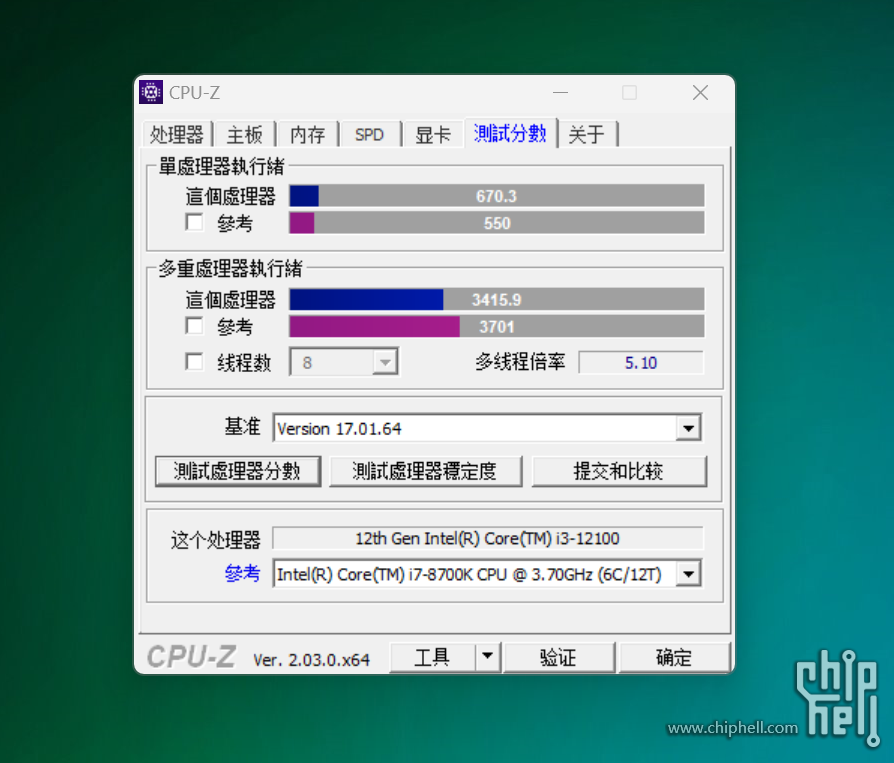
Task: Click the processor name field i3-12100
Action: click(487, 538)
